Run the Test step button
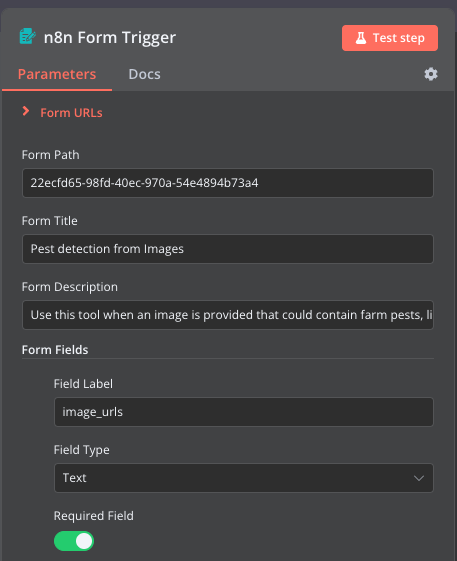The width and height of the screenshot is (457, 561). coord(390,38)
